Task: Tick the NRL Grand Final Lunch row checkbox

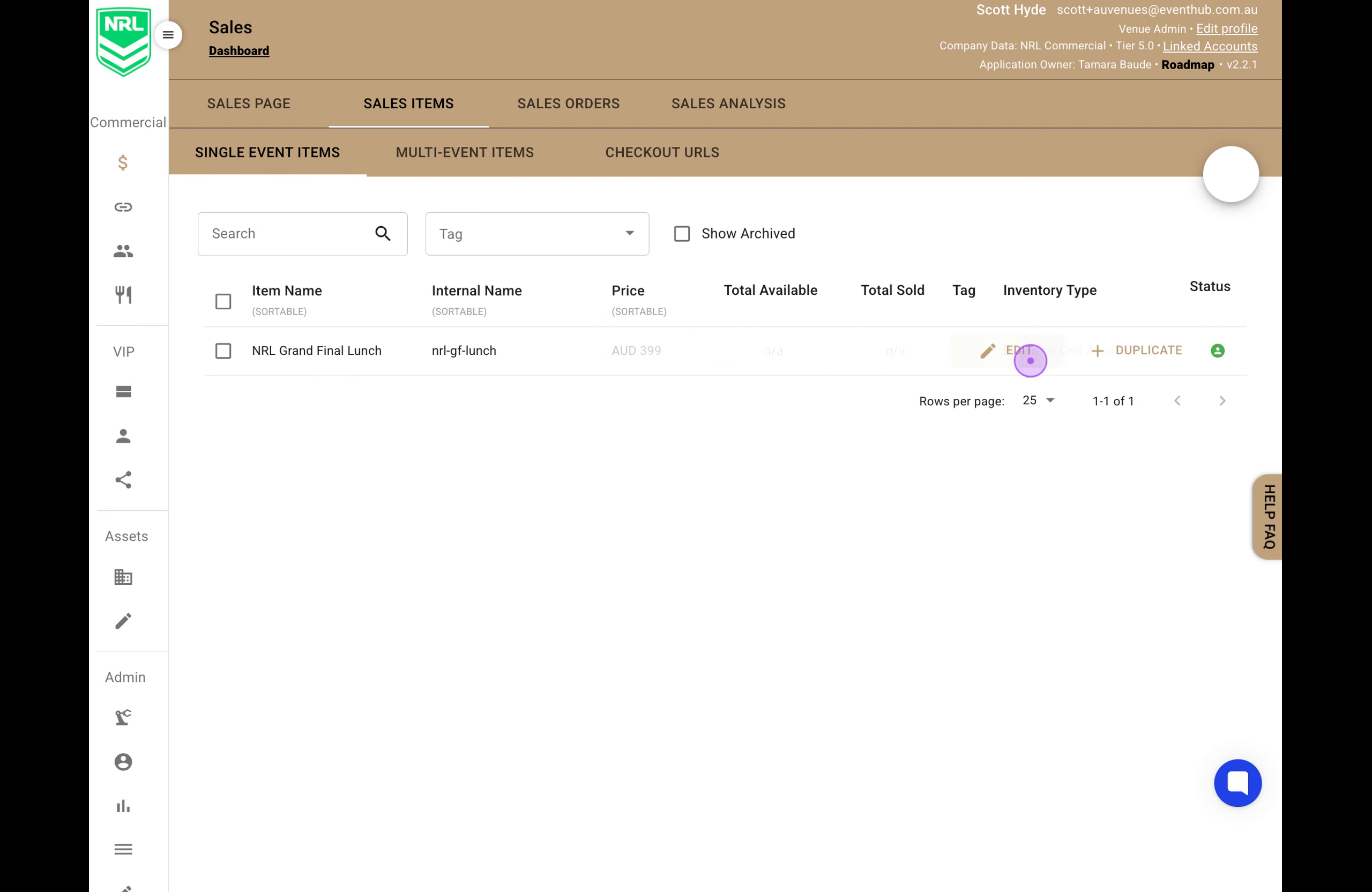Action: 223,351
